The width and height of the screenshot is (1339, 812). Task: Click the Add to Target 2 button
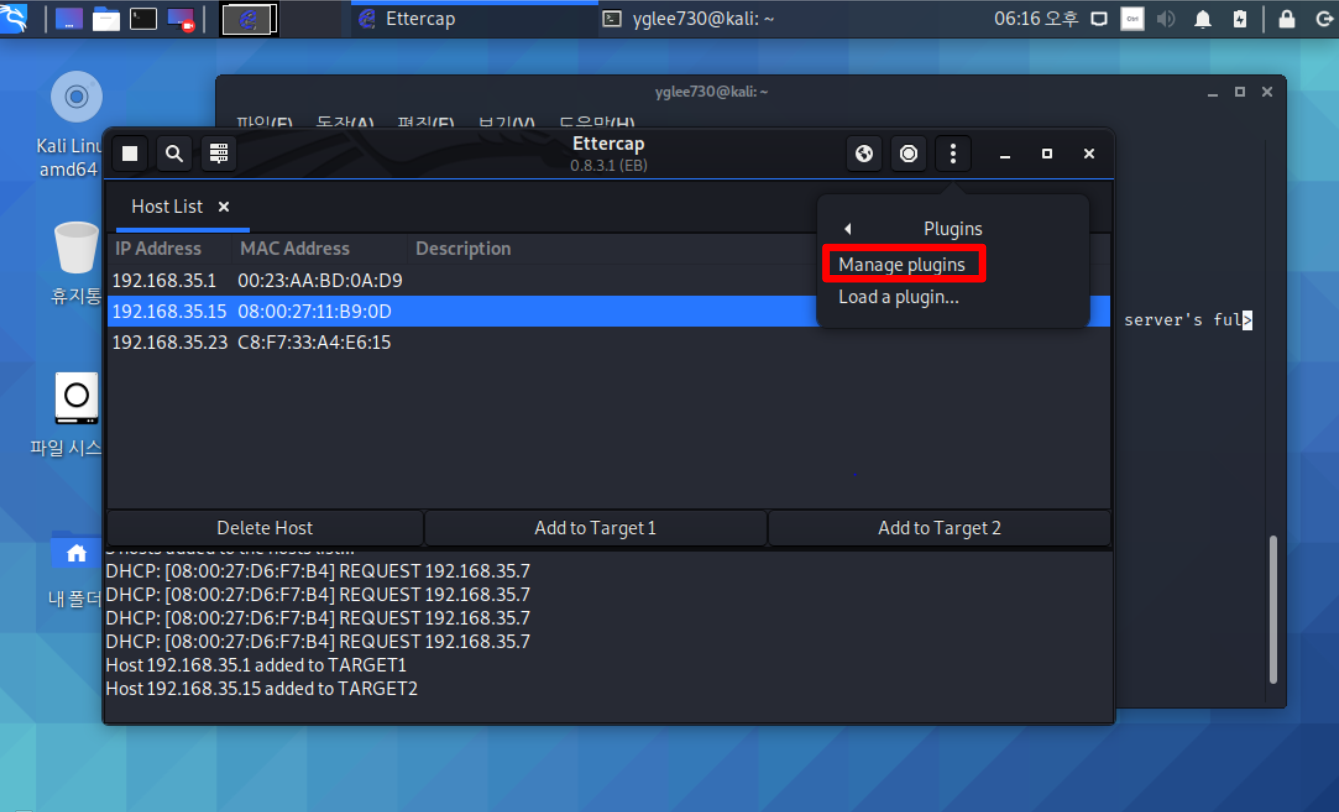click(x=939, y=528)
